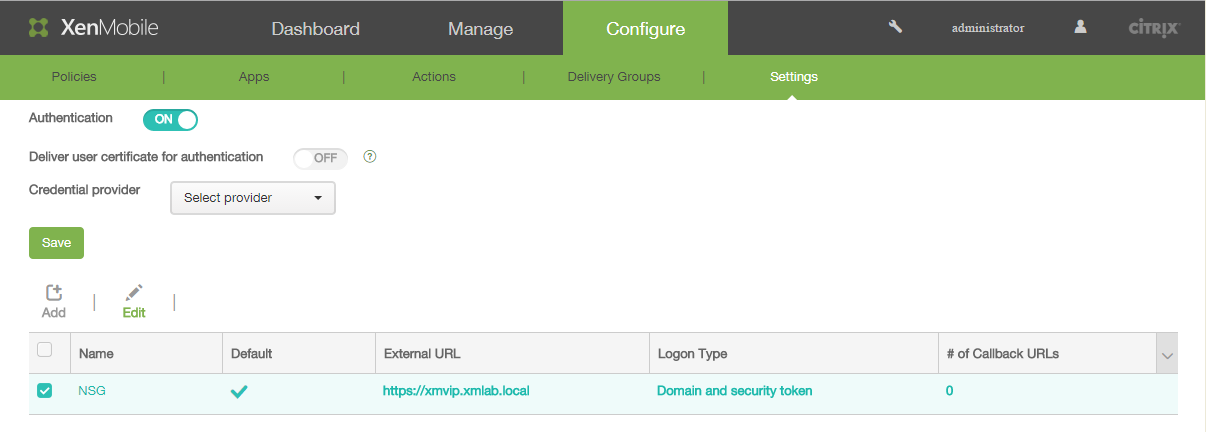Sort by the Logon Type column header
The width and height of the screenshot is (1206, 432).
point(692,354)
